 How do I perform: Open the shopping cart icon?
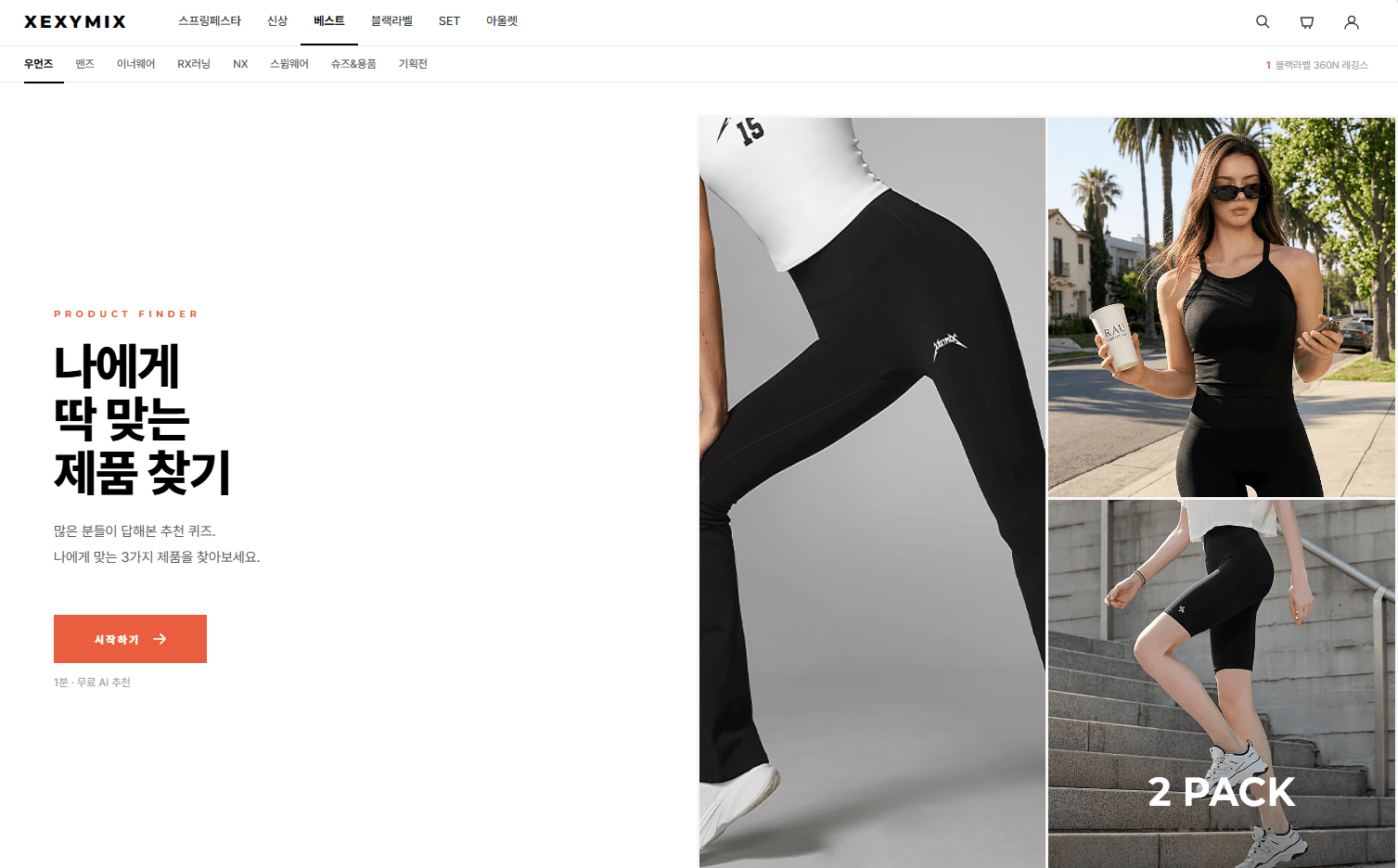[1307, 21]
